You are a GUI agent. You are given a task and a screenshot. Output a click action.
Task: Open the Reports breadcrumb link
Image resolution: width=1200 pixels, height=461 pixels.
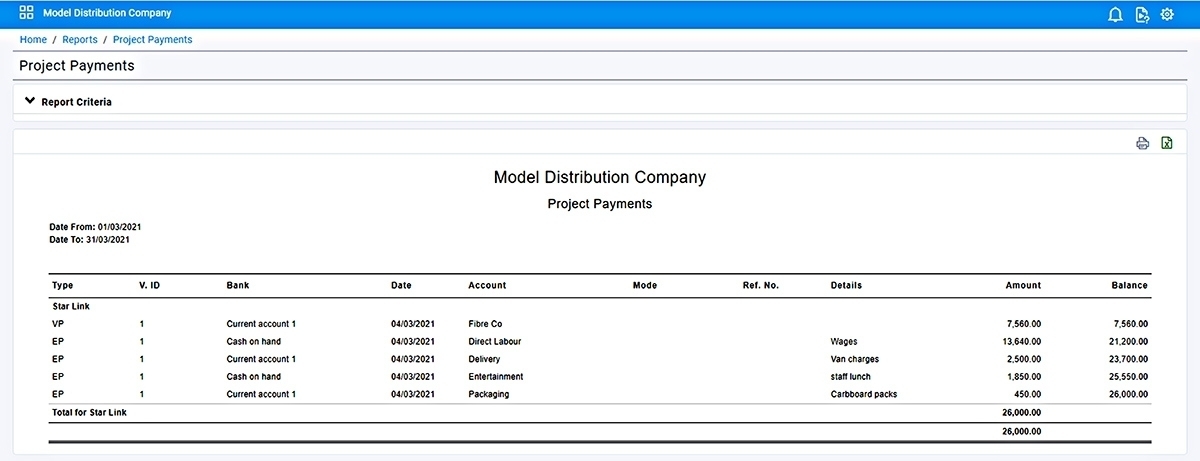80,40
